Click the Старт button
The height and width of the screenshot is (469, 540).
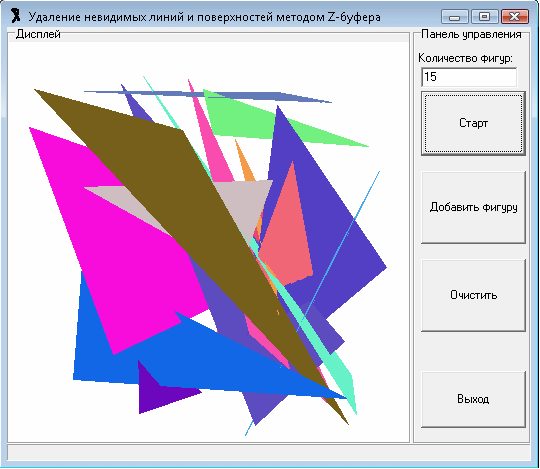pos(473,123)
